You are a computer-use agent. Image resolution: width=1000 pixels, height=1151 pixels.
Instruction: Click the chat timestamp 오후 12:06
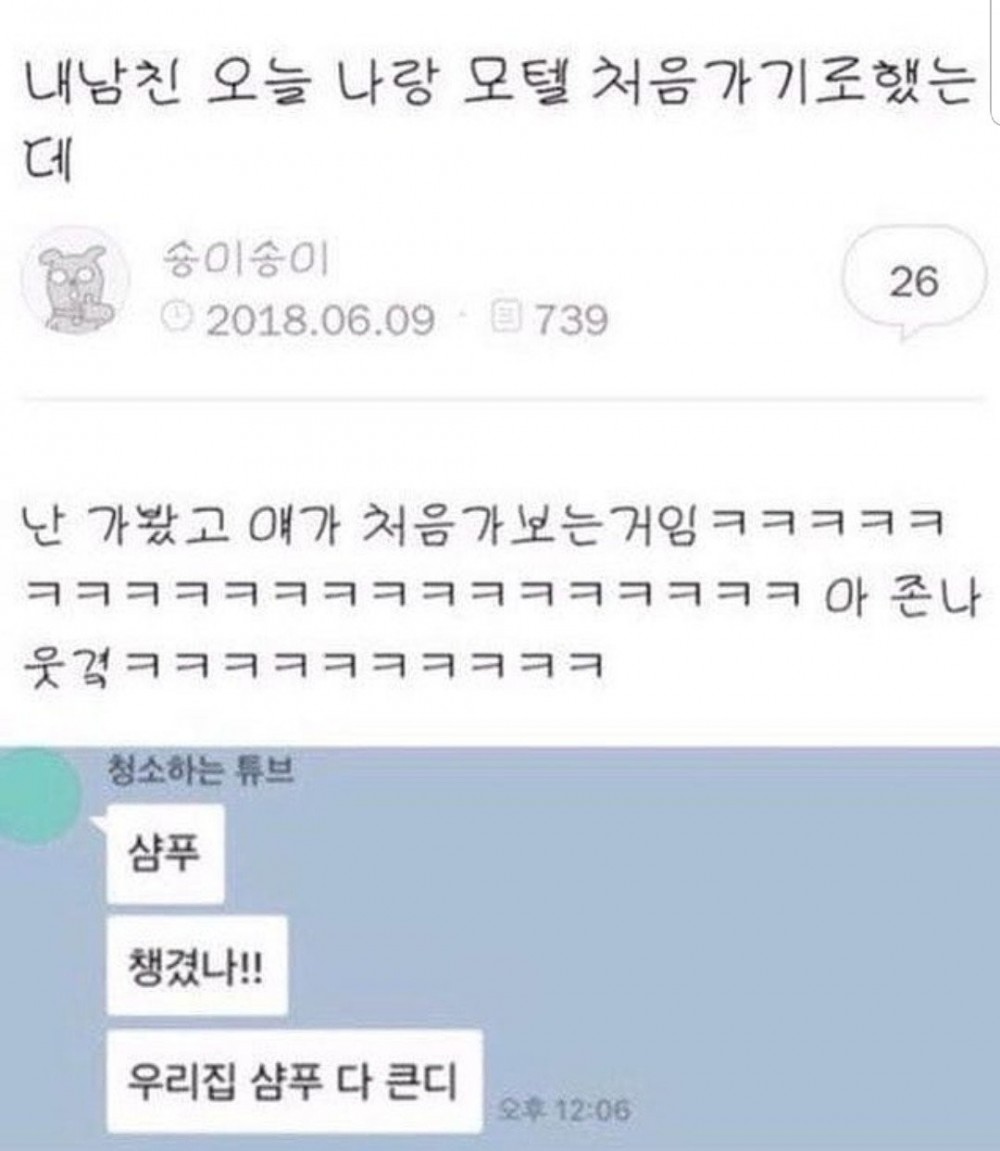(564, 1109)
